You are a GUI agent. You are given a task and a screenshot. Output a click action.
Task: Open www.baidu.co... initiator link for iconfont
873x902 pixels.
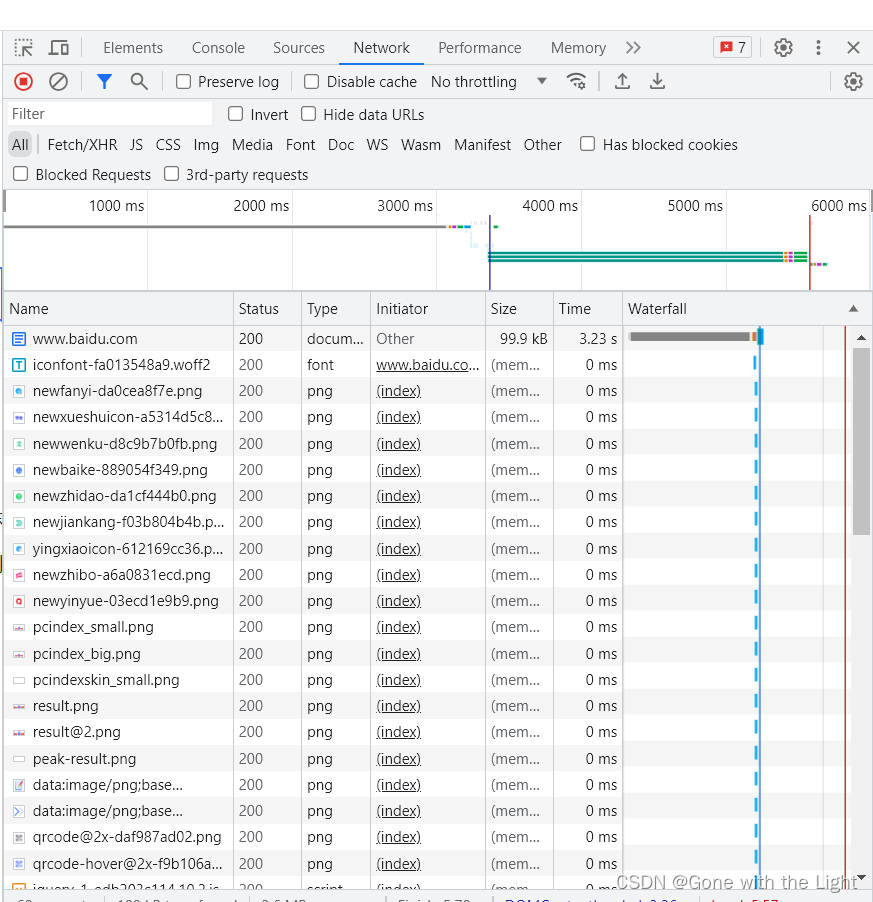427,365
